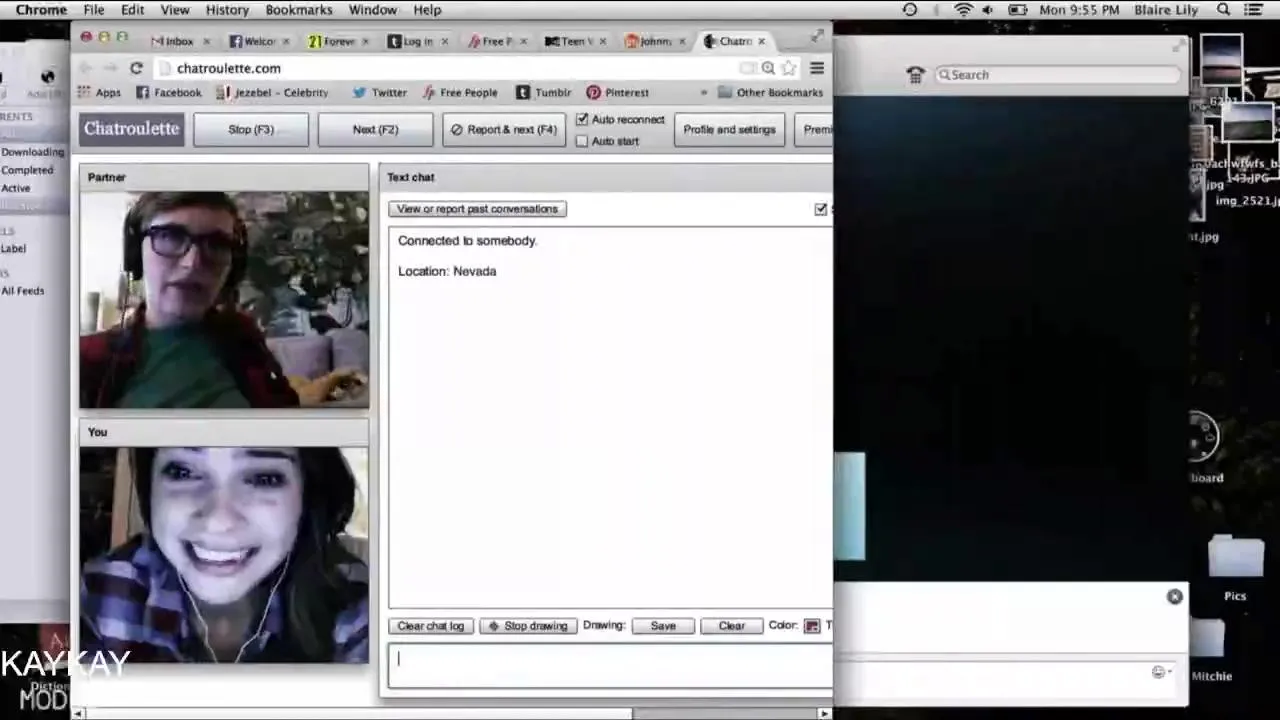Click the Stop drawing button
The height and width of the screenshot is (720, 1280).
pos(528,626)
